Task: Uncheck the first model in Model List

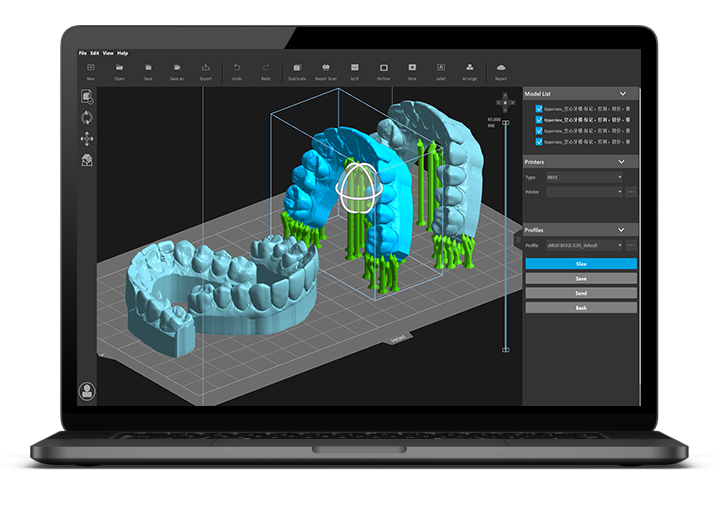Action: point(540,108)
